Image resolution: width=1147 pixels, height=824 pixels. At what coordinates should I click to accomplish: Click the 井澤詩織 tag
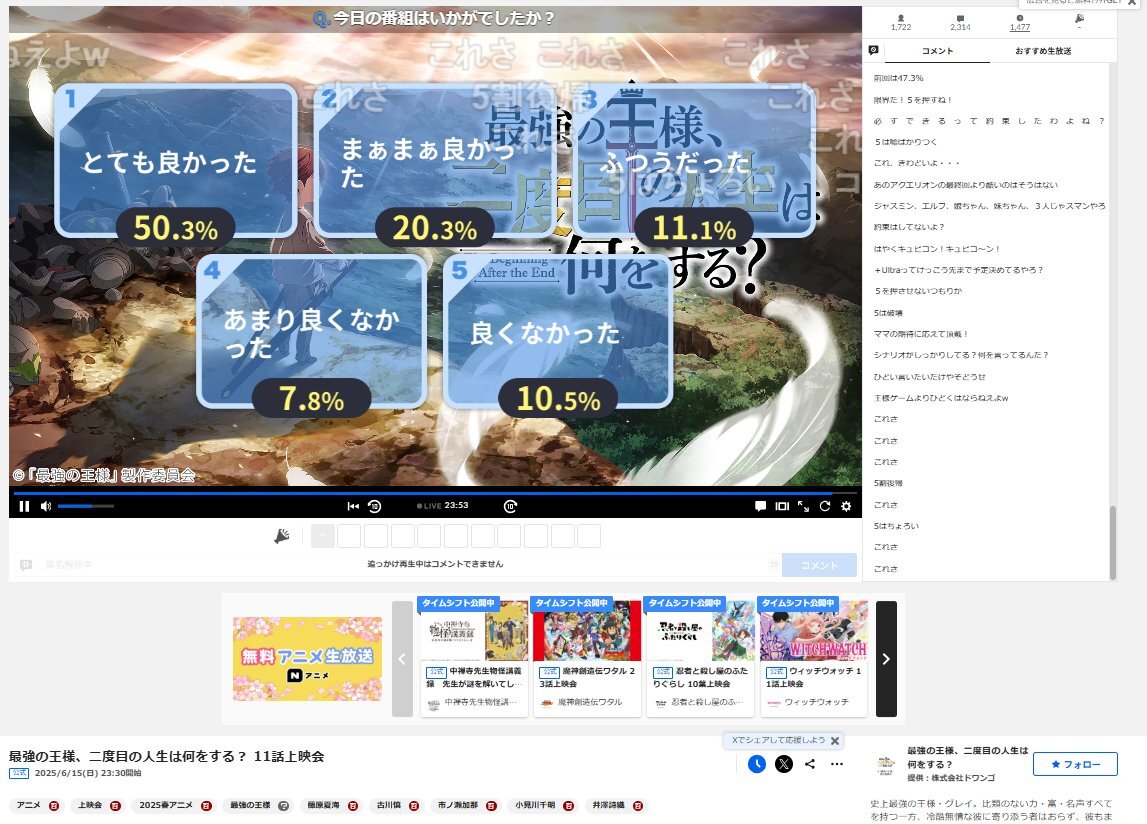tap(609, 805)
